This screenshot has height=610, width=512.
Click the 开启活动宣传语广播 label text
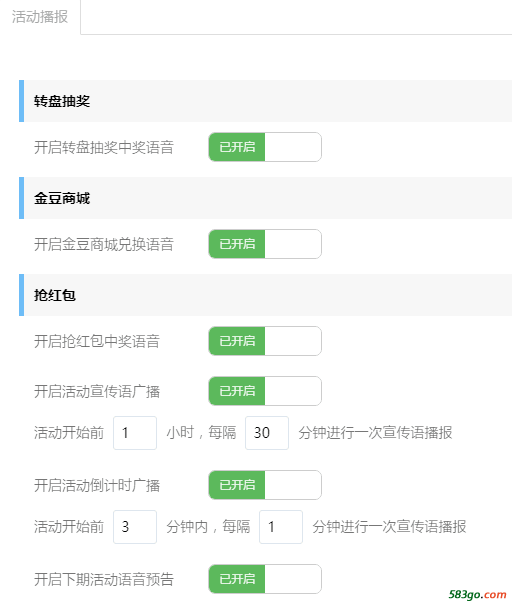(97, 391)
